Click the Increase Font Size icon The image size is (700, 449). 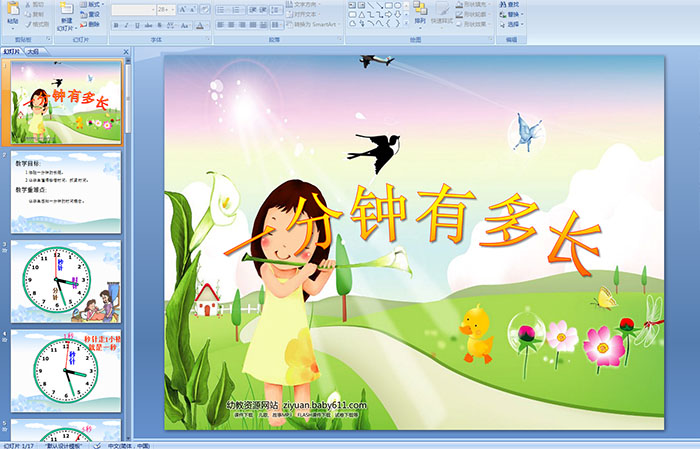[182, 9]
